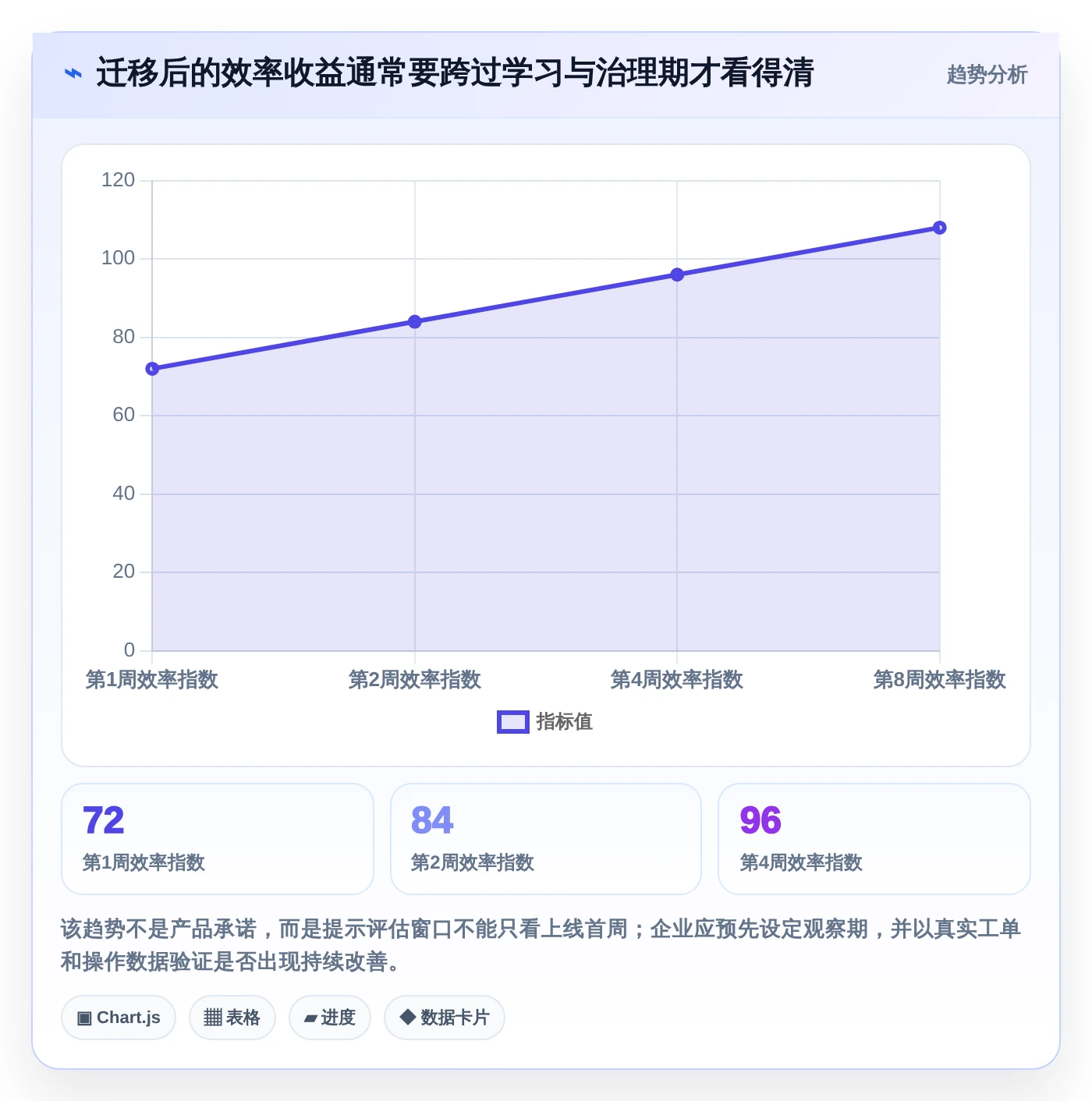Click the 进度 tag chip

click(330, 1018)
